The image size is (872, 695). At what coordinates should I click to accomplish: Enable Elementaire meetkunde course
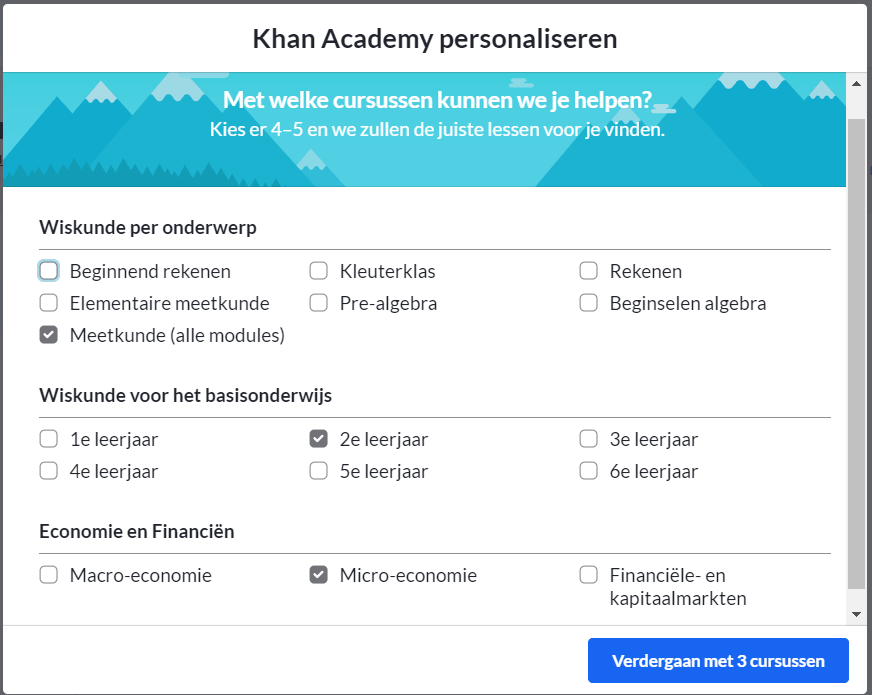click(48, 303)
